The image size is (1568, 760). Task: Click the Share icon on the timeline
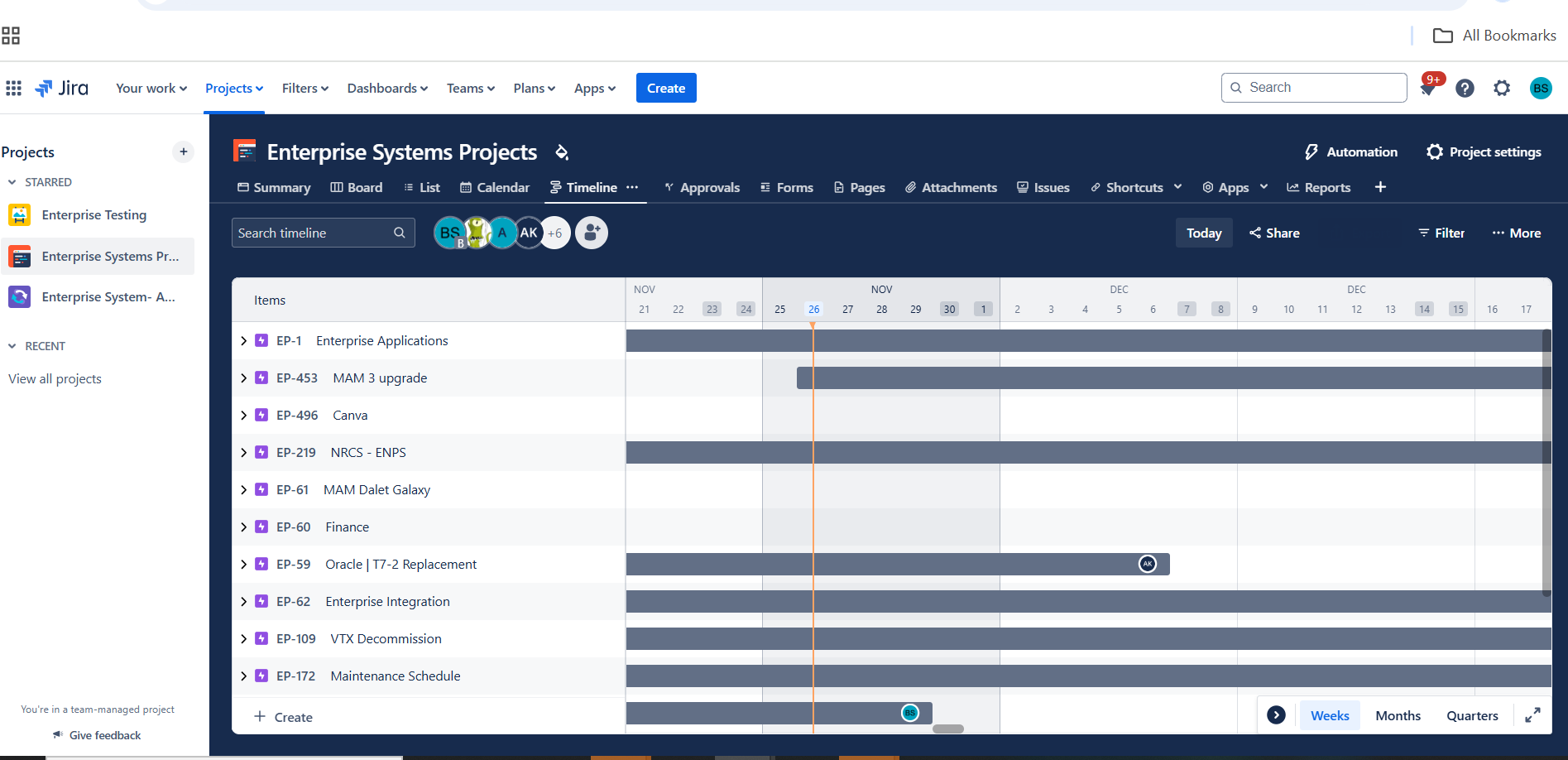[1255, 233]
